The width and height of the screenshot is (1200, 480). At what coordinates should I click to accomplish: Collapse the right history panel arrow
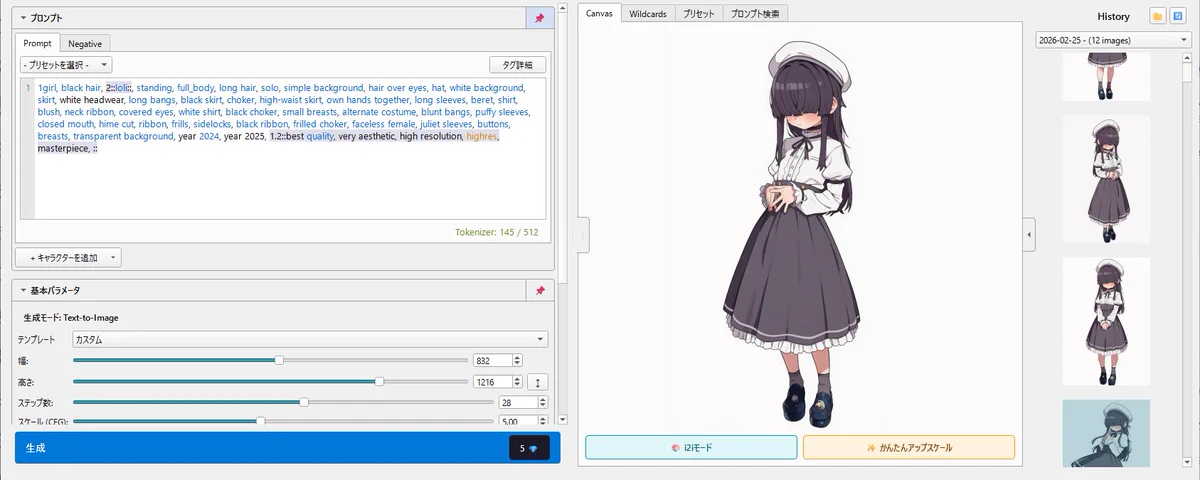[x=1030, y=234]
